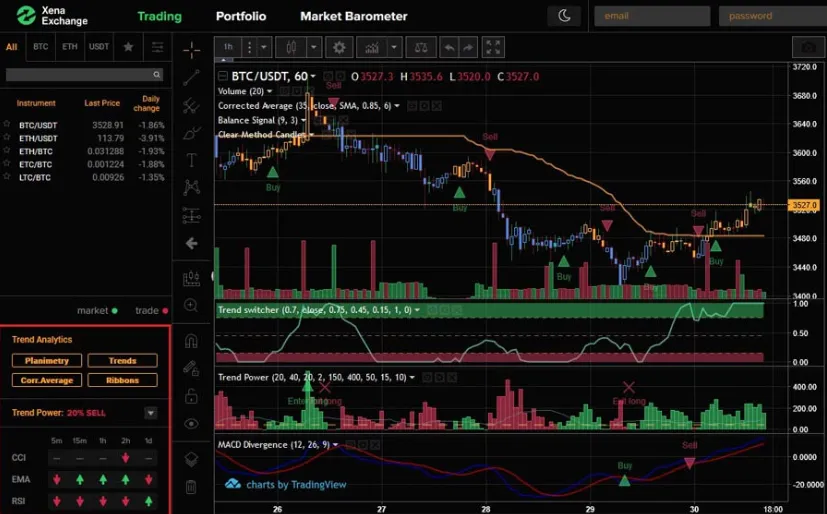
Task: Favorite the BTC/USDT instrument star
Action: pos(7,124)
